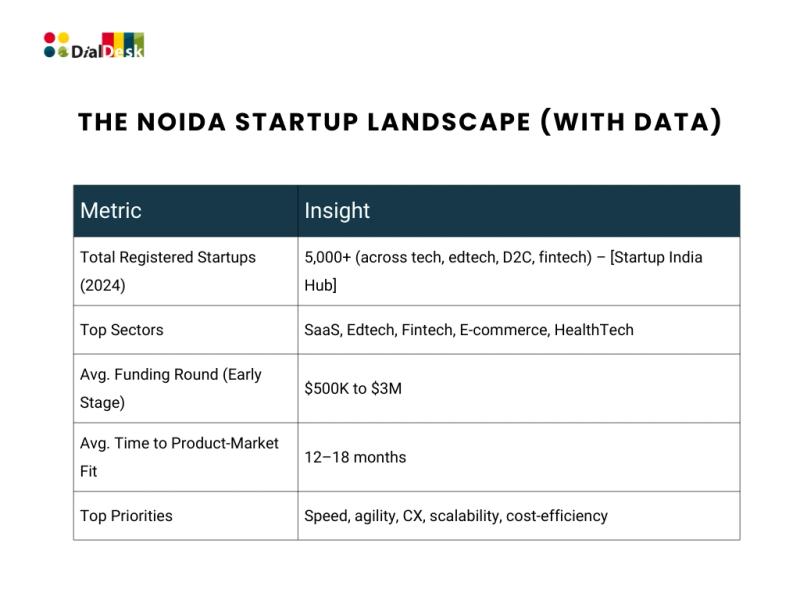The width and height of the screenshot is (800, 600).
Task: Click the Speed, agility, CX priorities cell
Action: tap(519, 516)
